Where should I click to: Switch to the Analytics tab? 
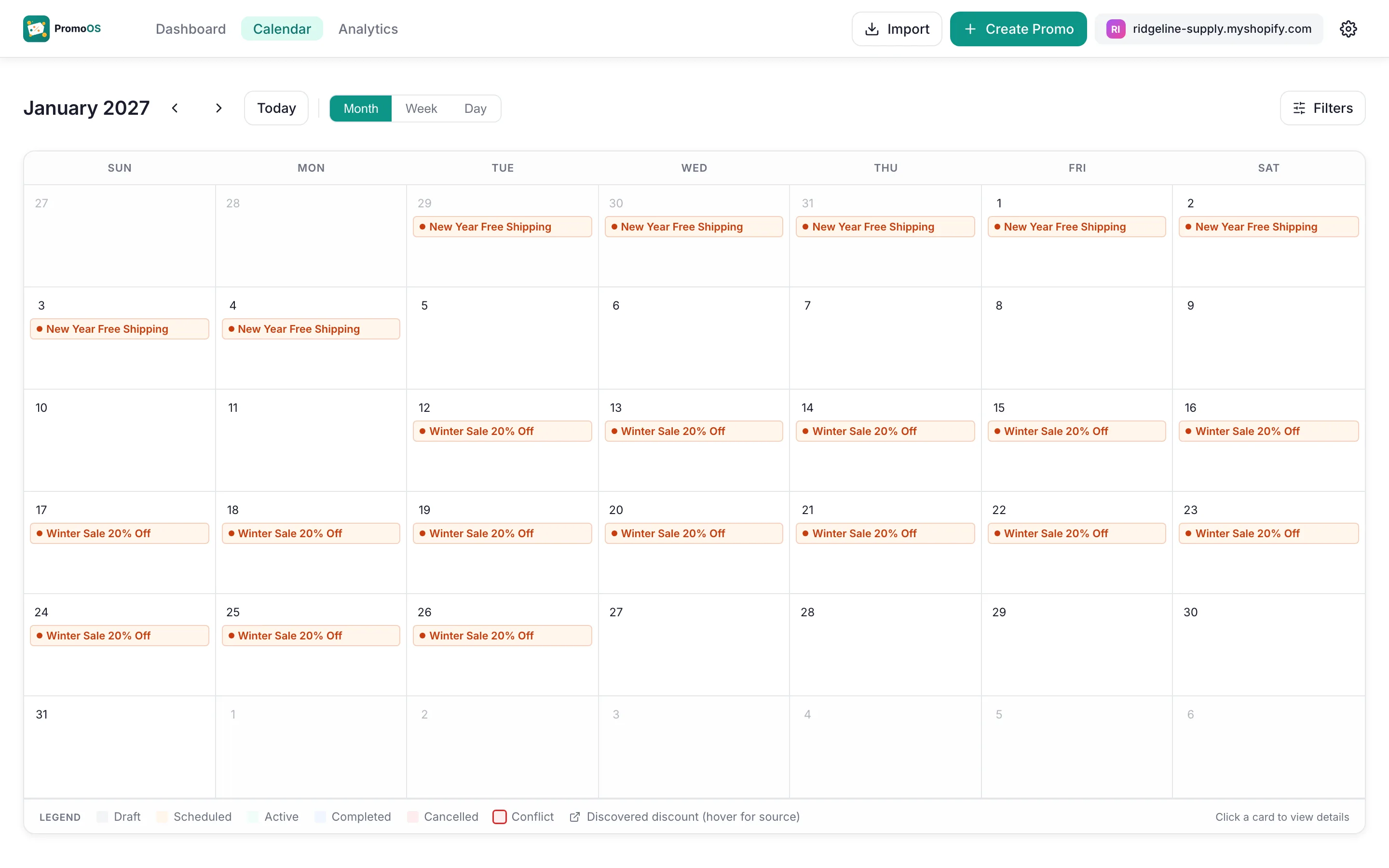pos(368,29)
